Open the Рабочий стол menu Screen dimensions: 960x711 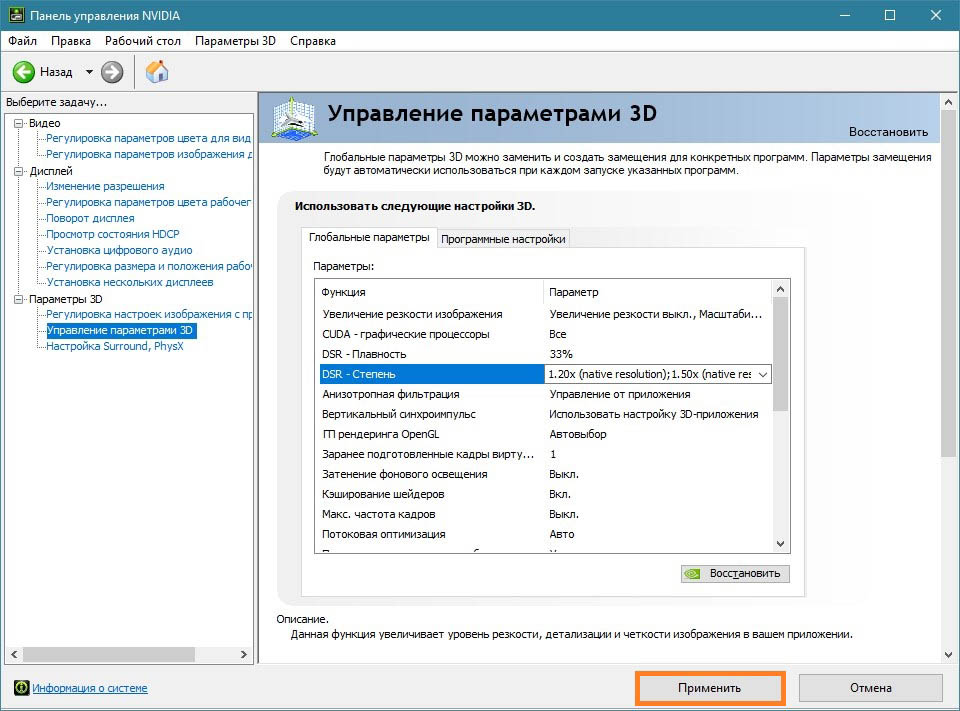(x=143, y=41)
